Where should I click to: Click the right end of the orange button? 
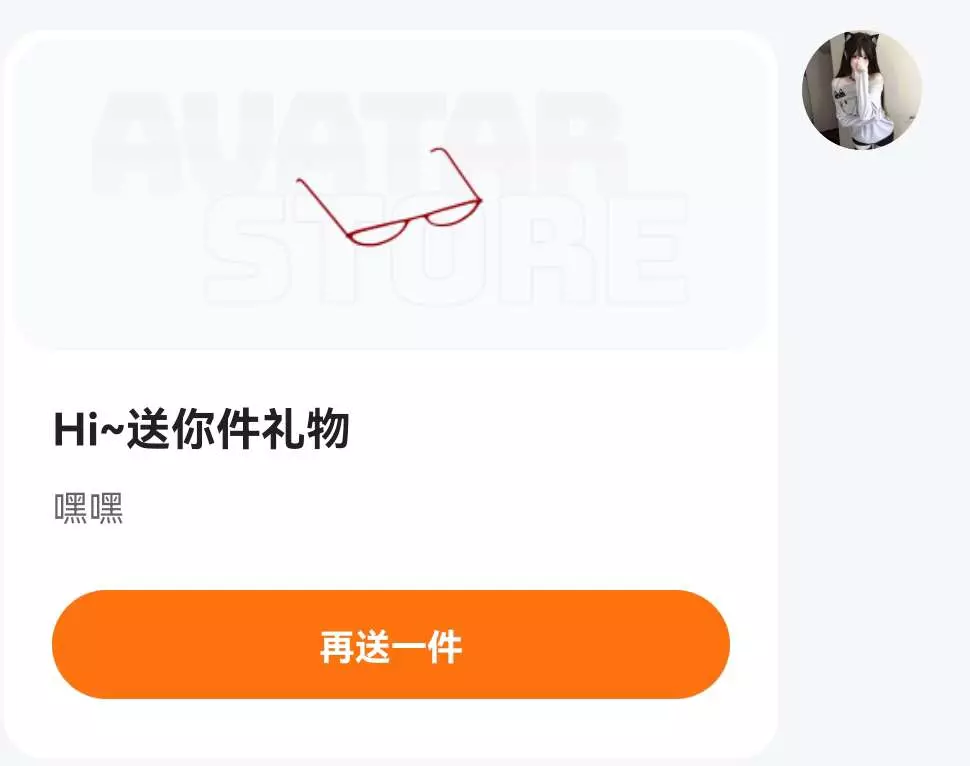click(690, 645)
